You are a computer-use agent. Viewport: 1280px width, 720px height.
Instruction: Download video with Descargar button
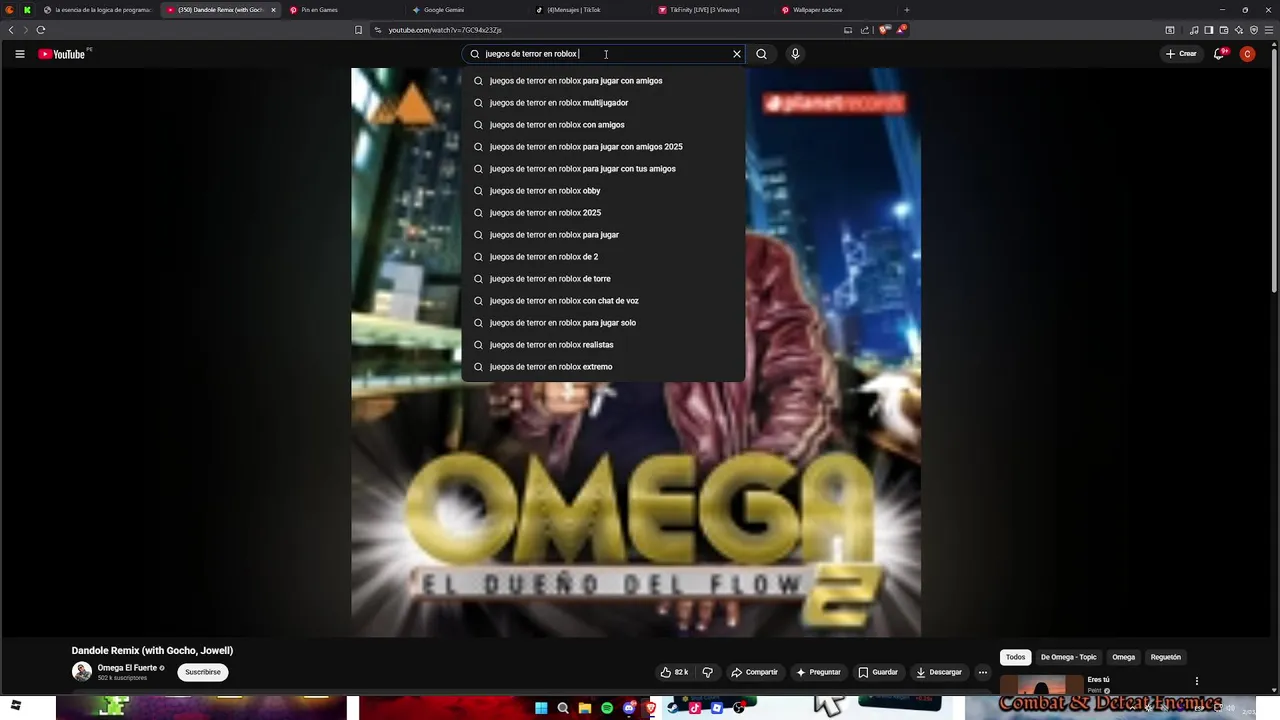coord(939,672)
